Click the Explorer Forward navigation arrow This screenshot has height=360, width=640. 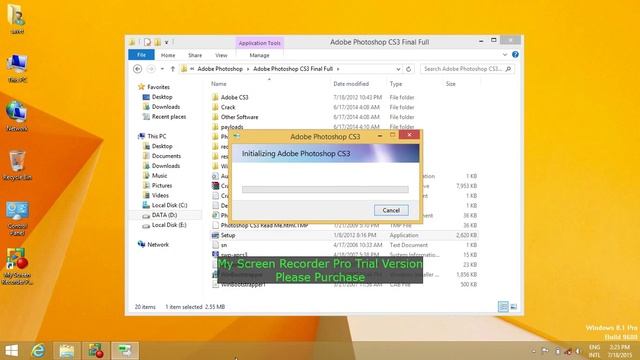click(x=151, y=69)
